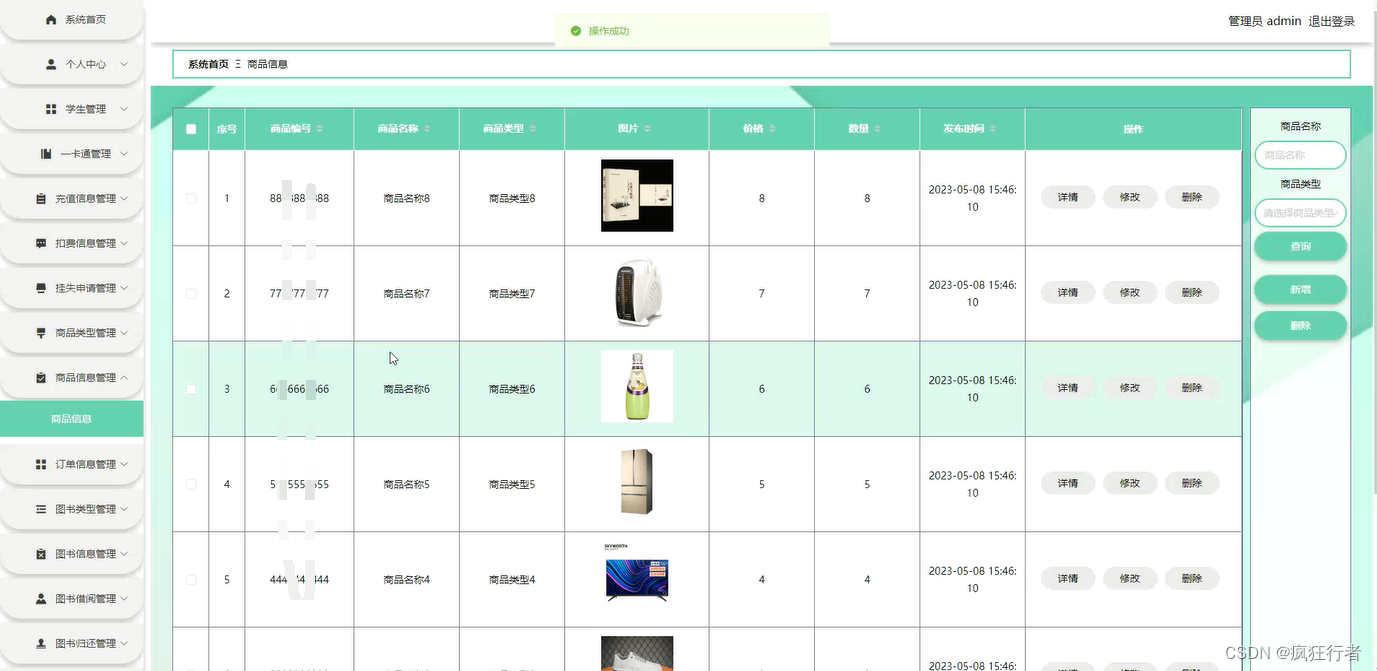Click 退出登录 to log out
The image size is (1377, 671).
point(1332,21)
